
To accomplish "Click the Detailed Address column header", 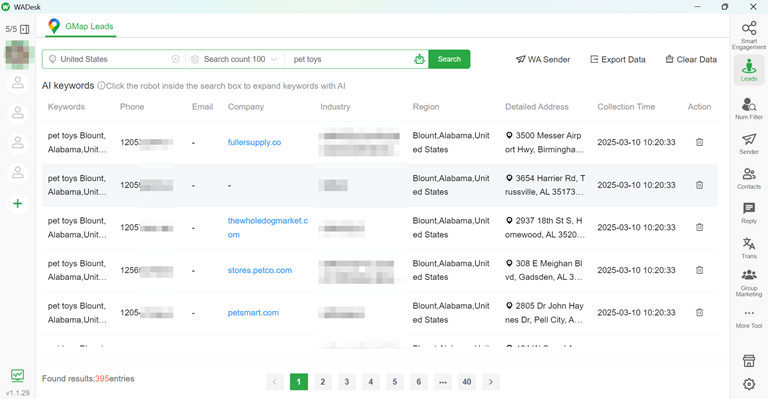I will [x=537, y=107].
